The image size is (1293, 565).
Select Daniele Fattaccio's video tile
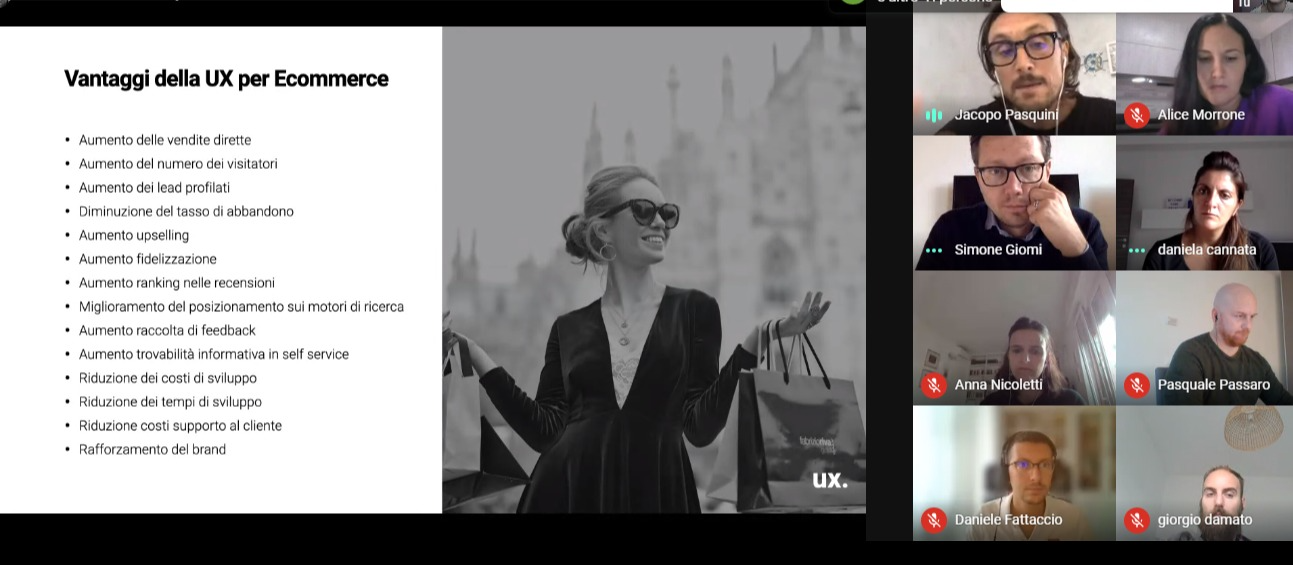[1014, 473]
